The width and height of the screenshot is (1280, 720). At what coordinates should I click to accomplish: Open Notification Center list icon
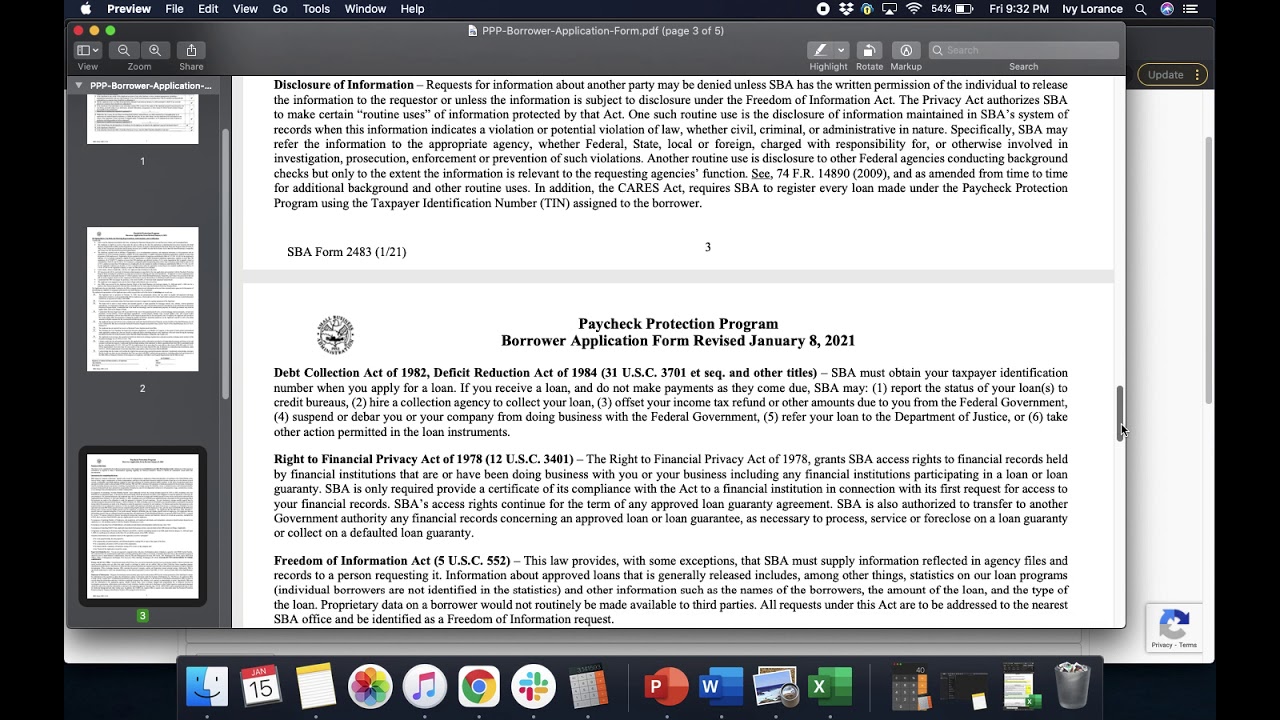click(1192, 9)
